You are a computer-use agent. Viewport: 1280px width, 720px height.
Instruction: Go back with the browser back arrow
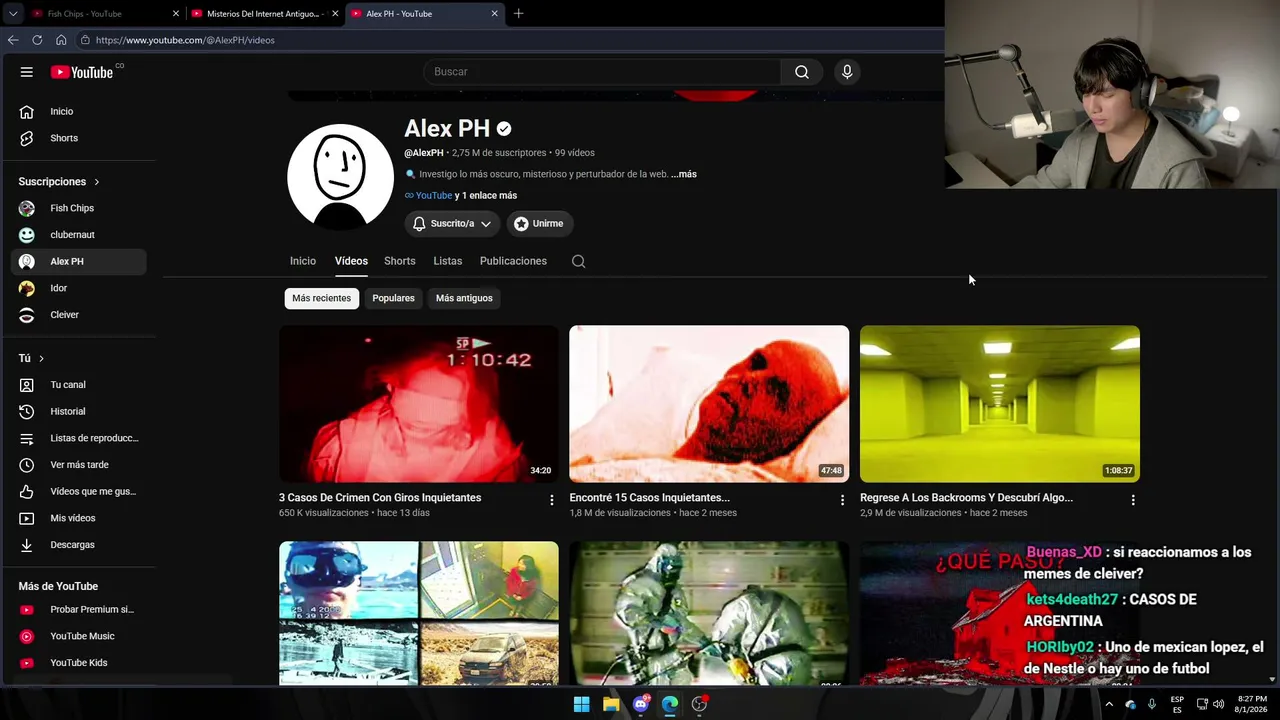13,40
